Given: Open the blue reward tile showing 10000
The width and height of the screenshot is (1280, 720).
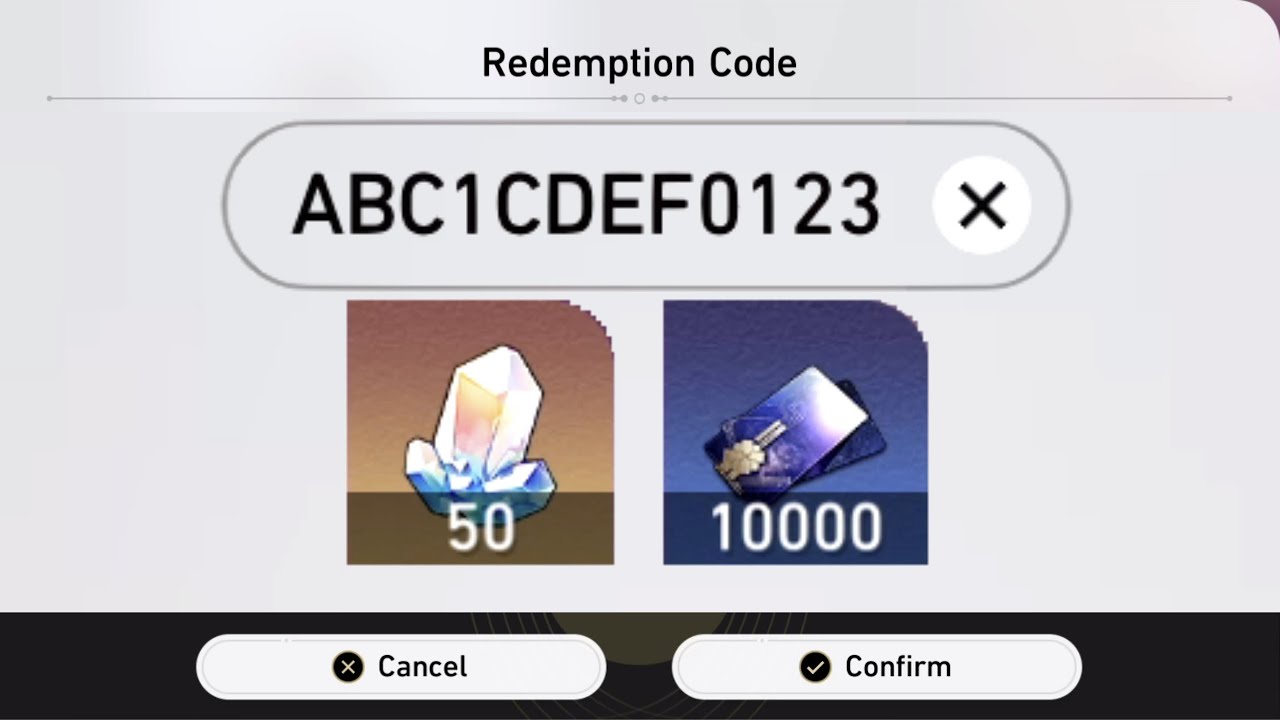Looking at the screenshot, I should pos(796,432).
